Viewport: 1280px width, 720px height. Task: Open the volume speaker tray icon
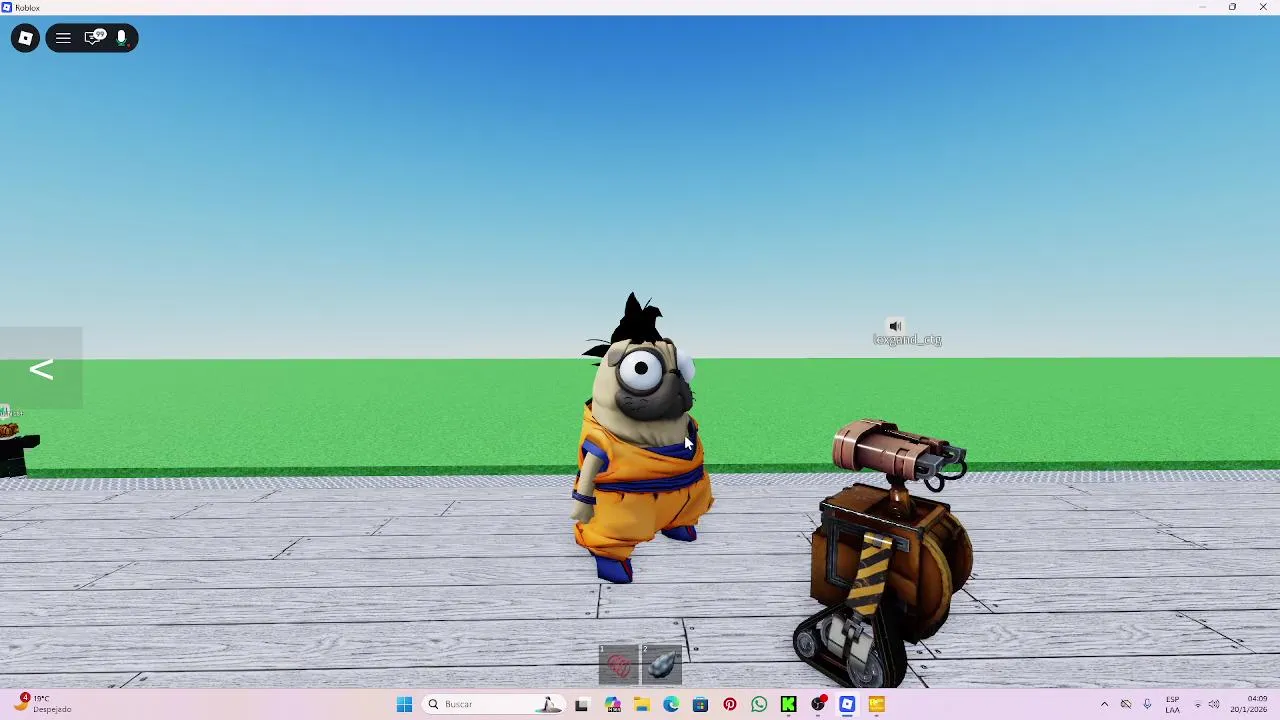tap(1214, 704)
